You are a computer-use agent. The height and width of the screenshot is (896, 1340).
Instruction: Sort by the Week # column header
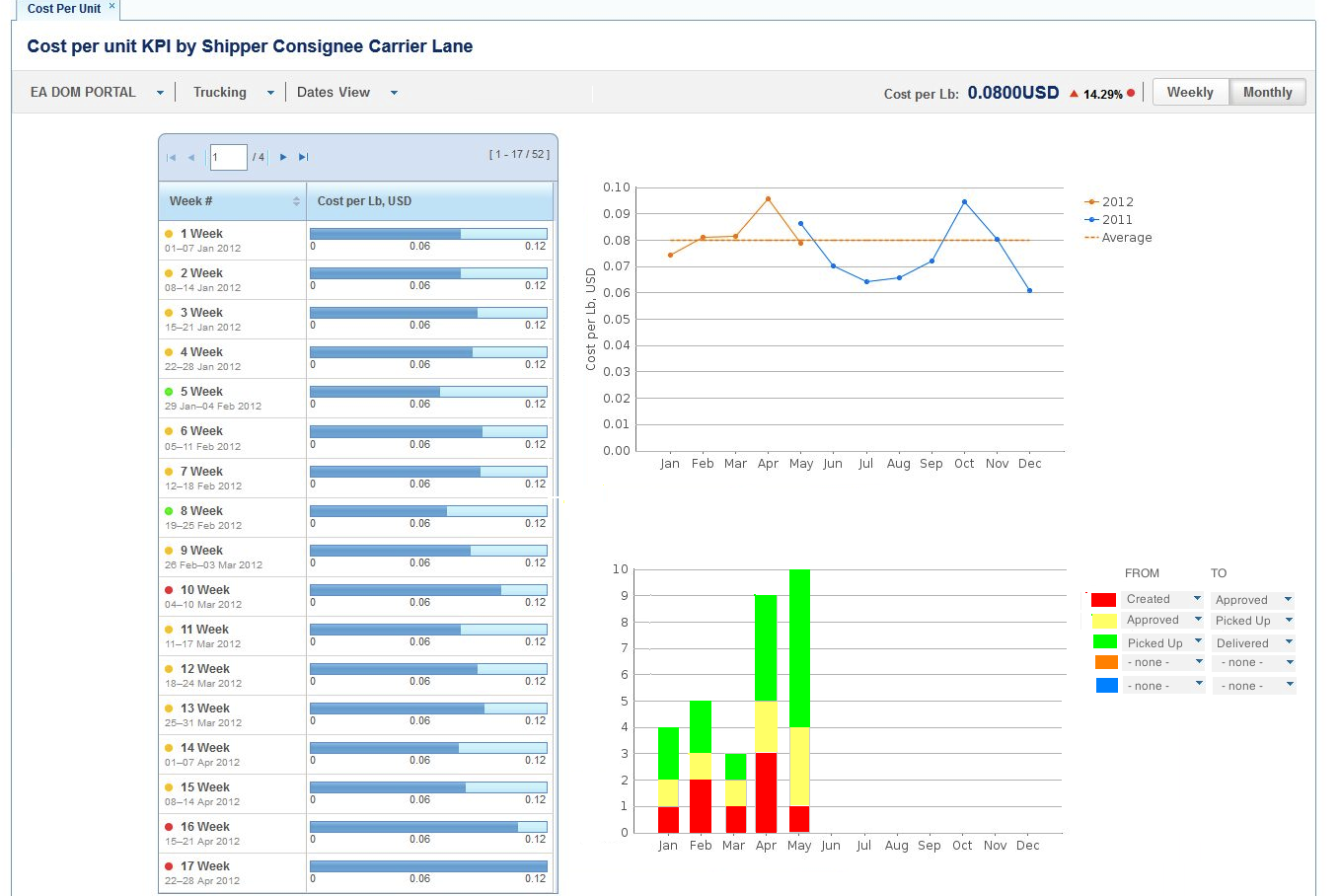pos(232,201)
